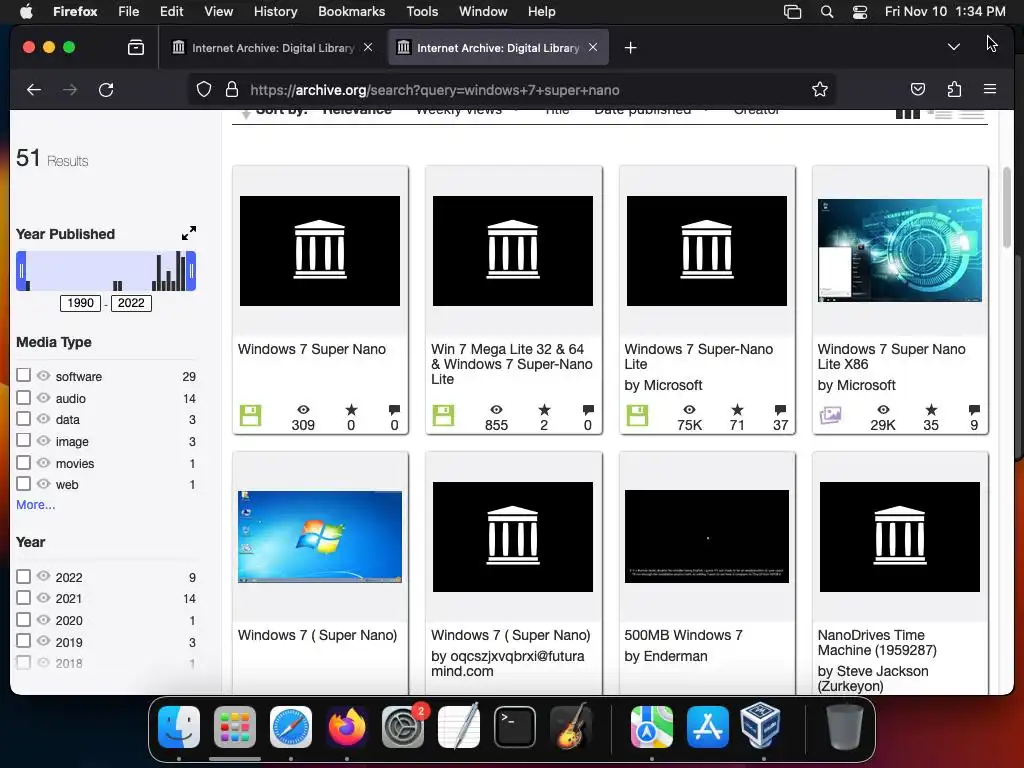
Task: Open Launchpad from the dock
Action: click(x=235, y=726)
